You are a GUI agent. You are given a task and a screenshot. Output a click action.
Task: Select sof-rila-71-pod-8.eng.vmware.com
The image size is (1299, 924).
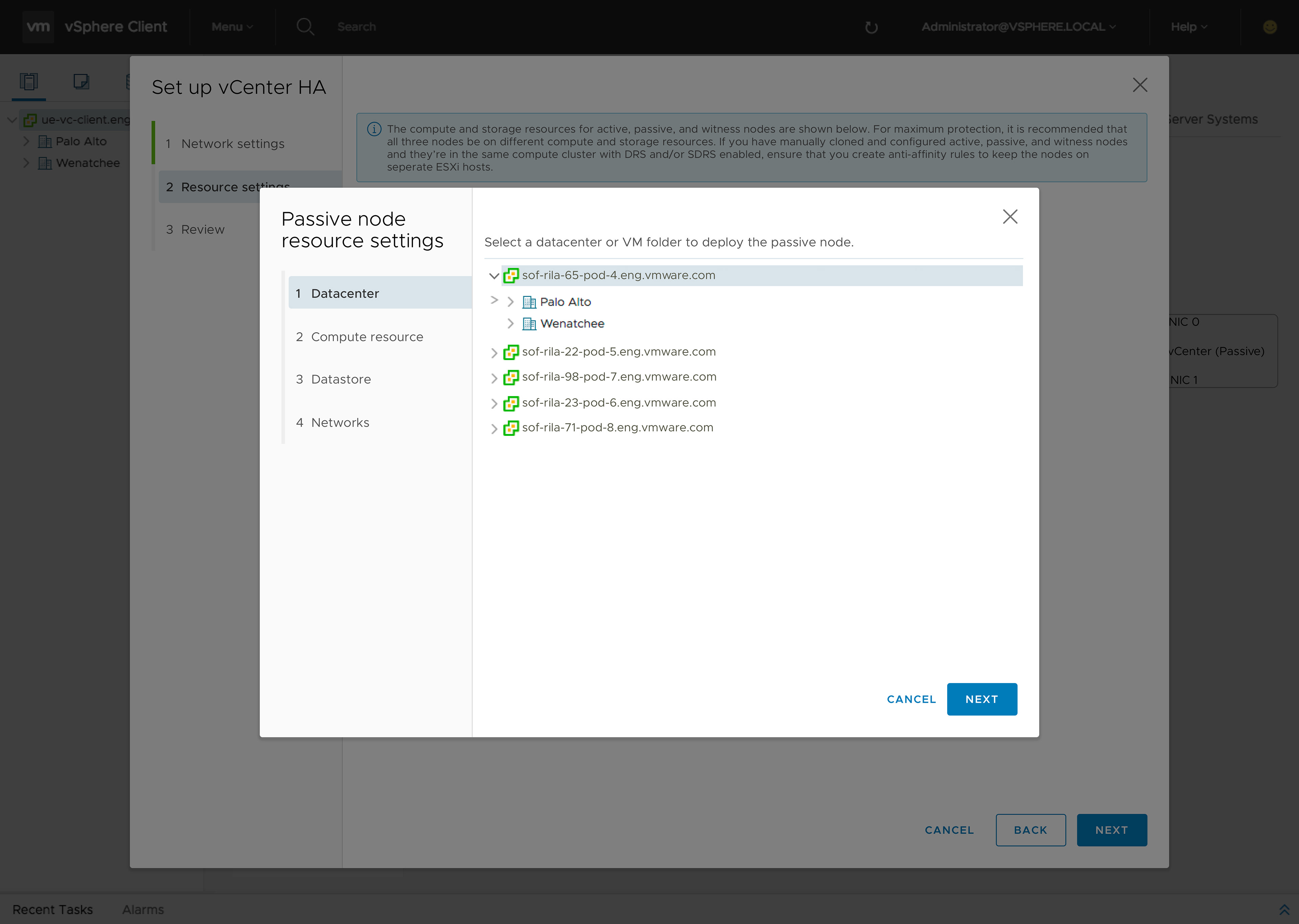coord(618,428)
